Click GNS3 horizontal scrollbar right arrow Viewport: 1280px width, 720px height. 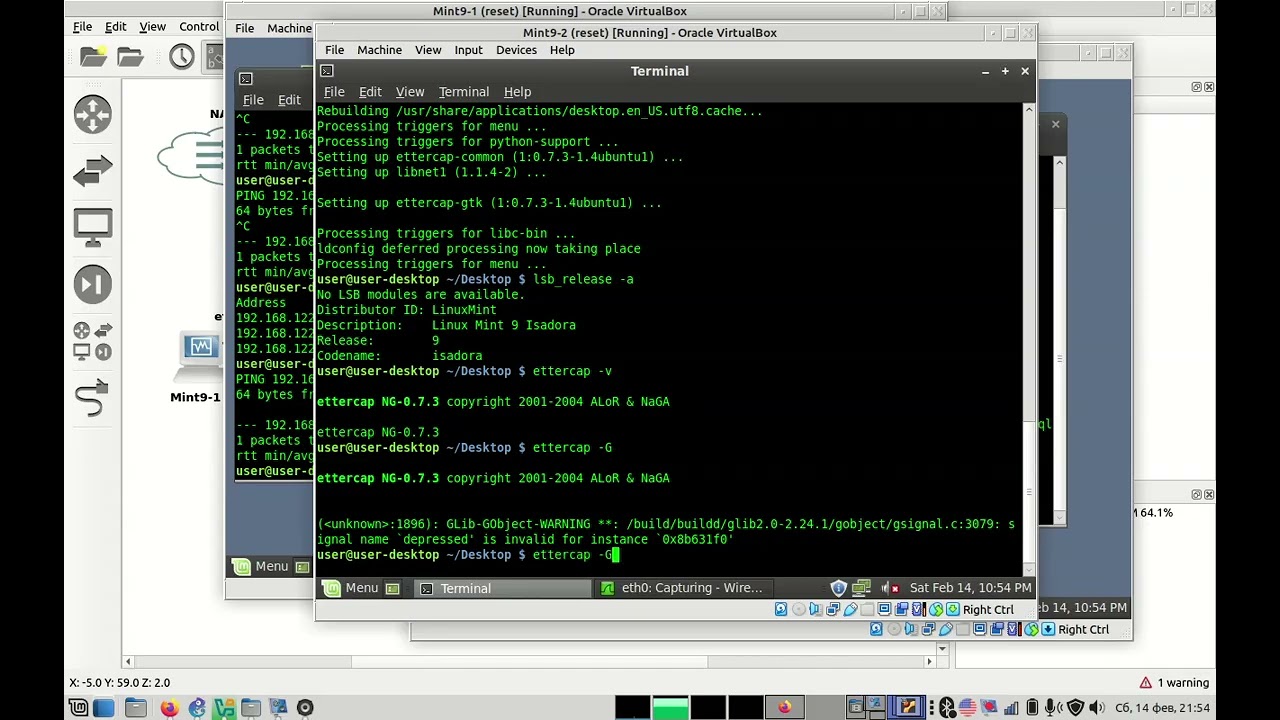click(929, 661)
